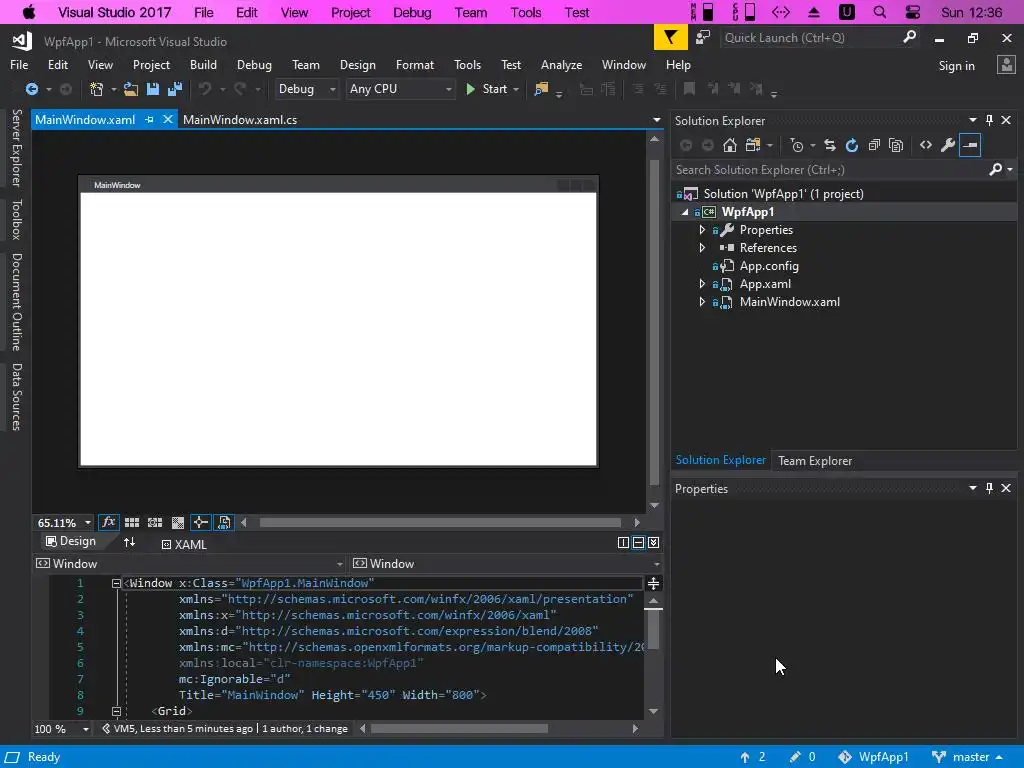
Task: Switch to vertical split view
Action: pos(623,543)
